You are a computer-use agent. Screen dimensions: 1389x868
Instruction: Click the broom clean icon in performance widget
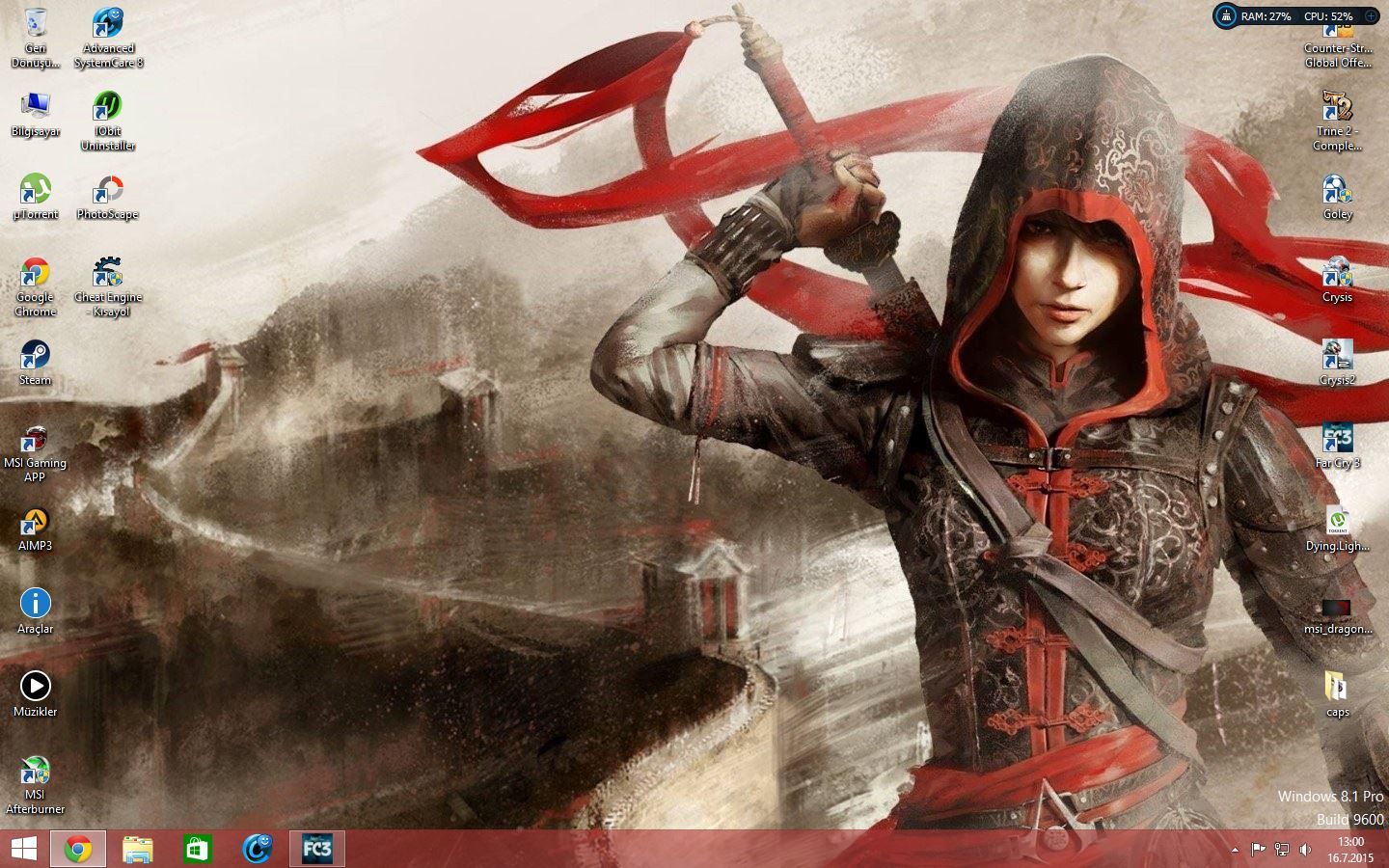[1225, 15]
